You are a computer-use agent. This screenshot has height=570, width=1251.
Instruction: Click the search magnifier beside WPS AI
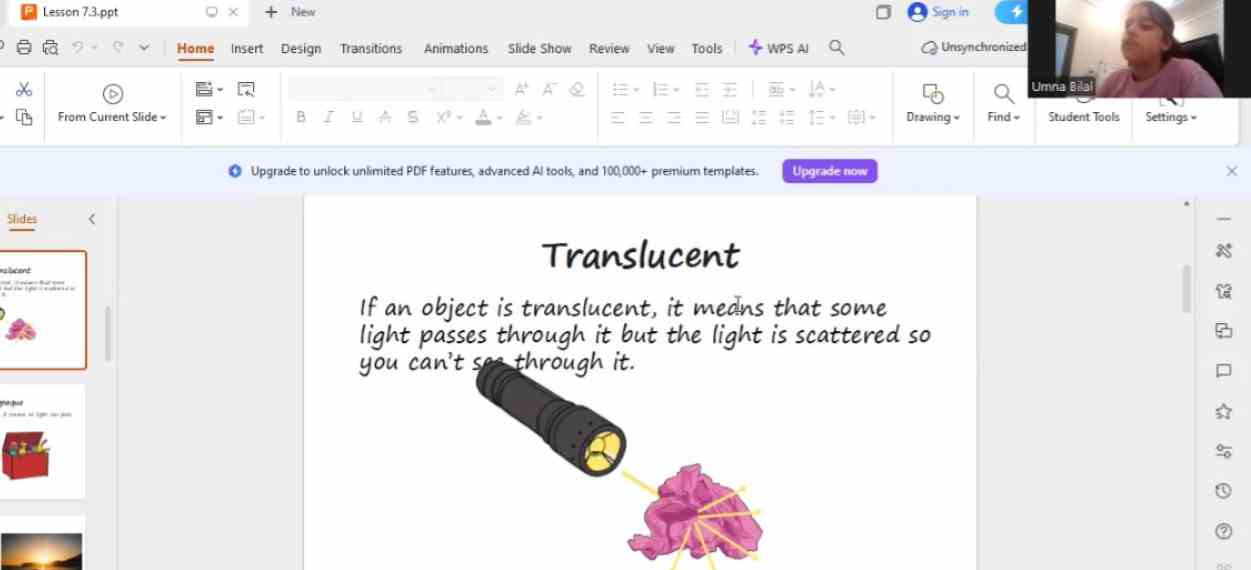point(837,48)
